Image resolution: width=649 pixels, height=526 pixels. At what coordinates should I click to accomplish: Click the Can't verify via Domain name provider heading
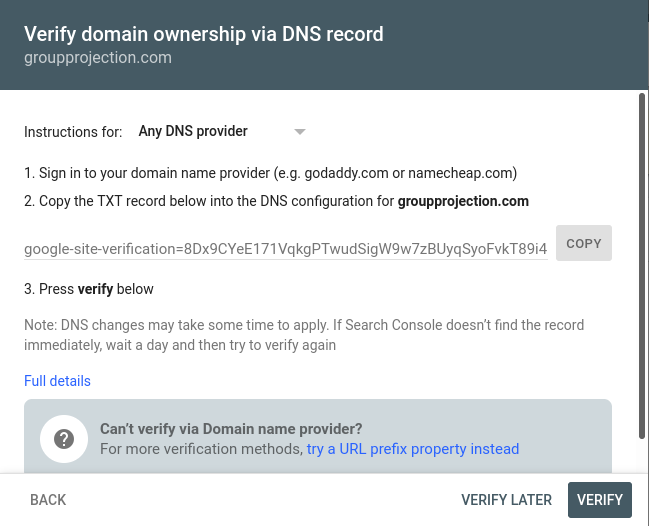[x=231, y=429]
